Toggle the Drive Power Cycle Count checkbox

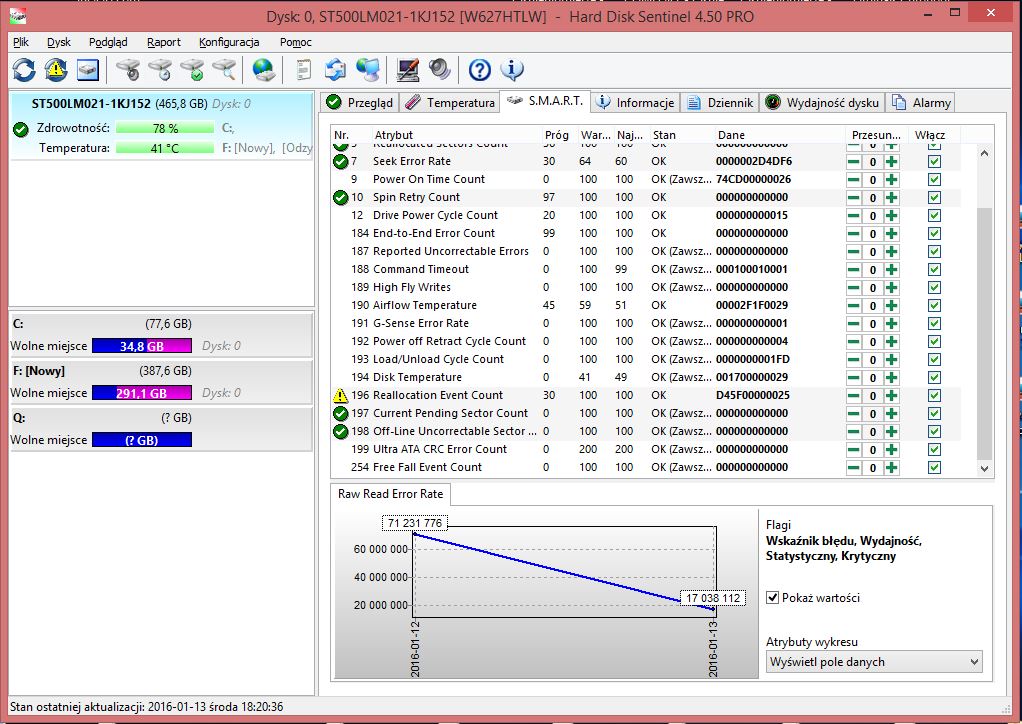coord(934,216)
